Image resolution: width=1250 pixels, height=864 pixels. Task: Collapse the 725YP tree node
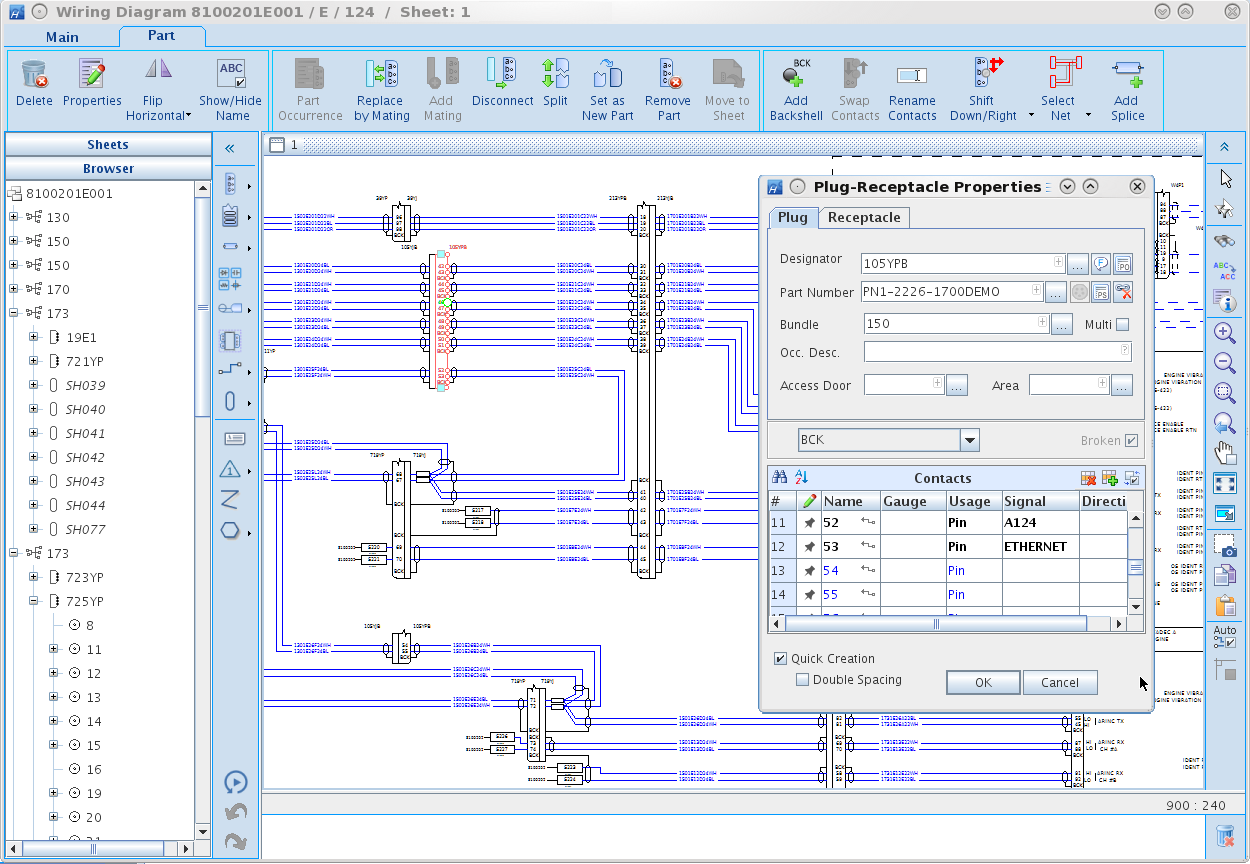[x=33, y=601]
